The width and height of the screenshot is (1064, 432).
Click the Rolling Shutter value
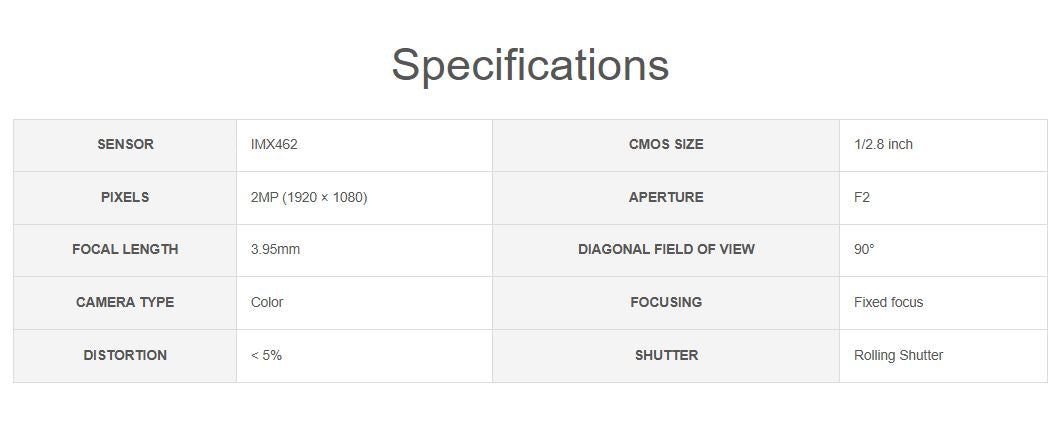(898, 356)
